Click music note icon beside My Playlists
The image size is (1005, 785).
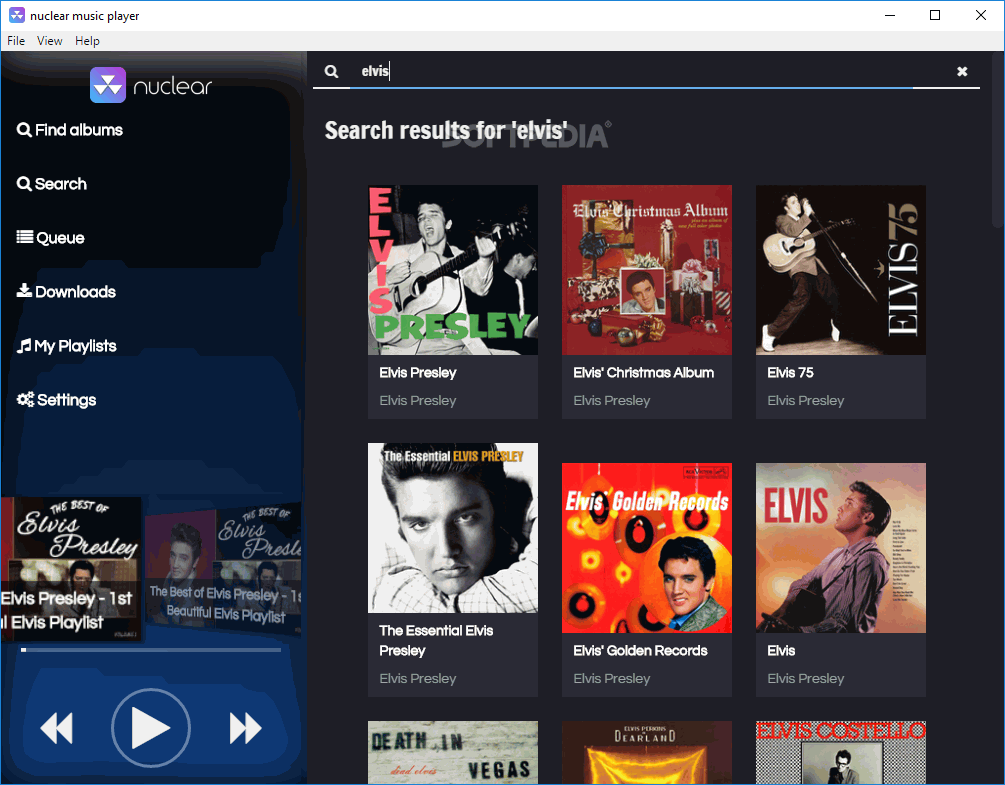[24, 346]
